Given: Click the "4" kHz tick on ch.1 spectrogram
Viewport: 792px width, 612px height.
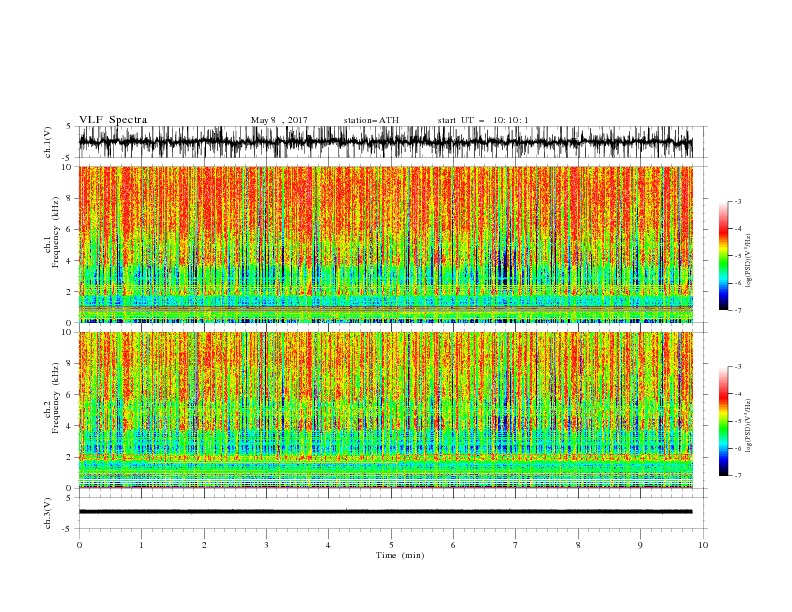Looking at the screenshot, I should click(71, 261).
